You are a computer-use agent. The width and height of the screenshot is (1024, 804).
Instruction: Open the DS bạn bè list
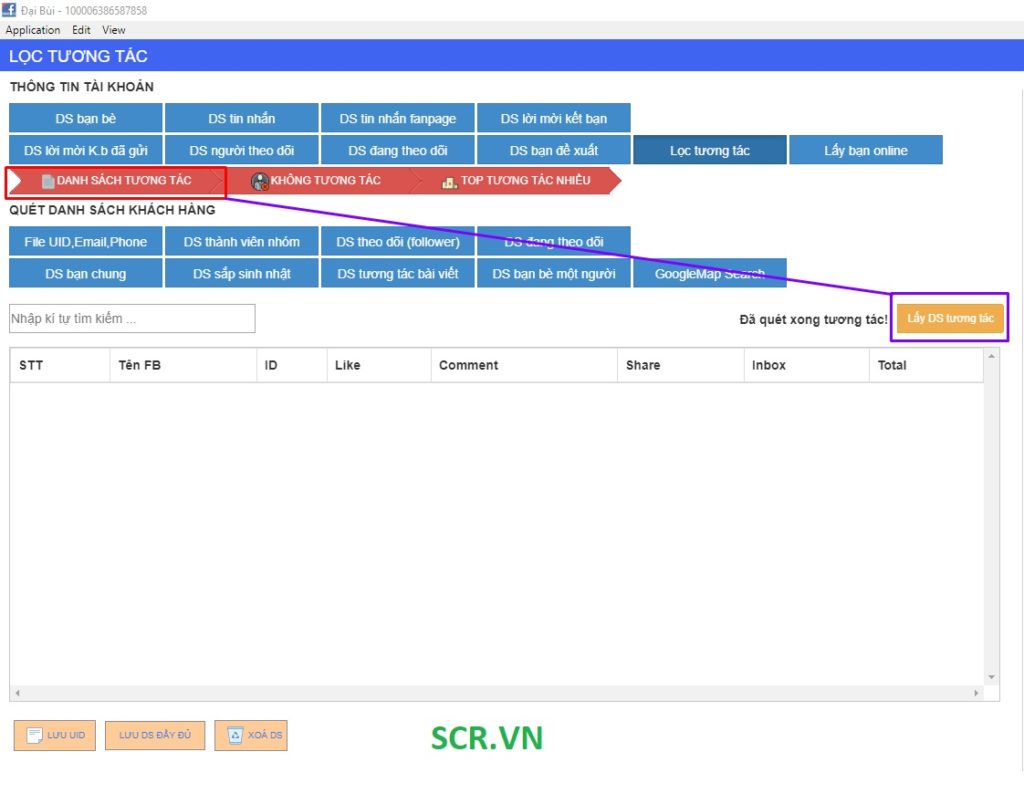[85, 119]
